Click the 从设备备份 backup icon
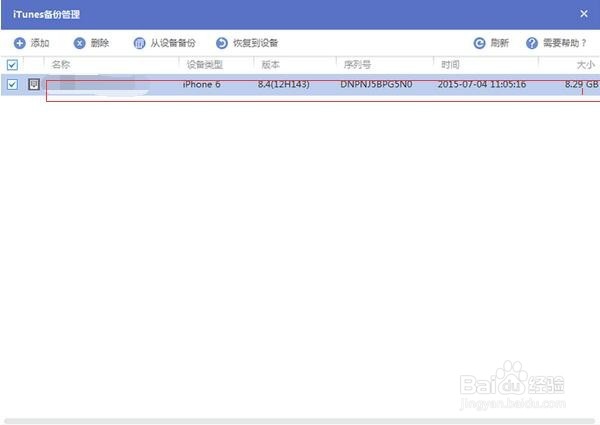 coord(139,43)
